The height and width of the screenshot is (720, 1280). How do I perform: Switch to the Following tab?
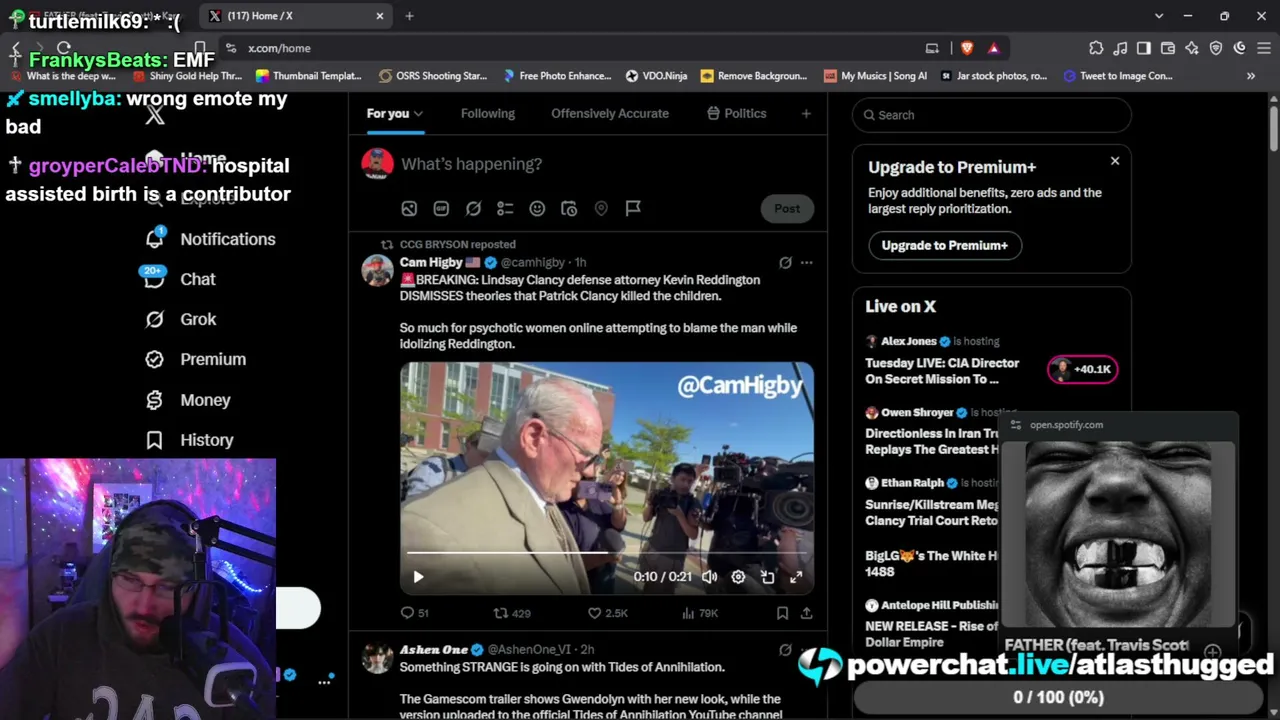click(488, 113)
